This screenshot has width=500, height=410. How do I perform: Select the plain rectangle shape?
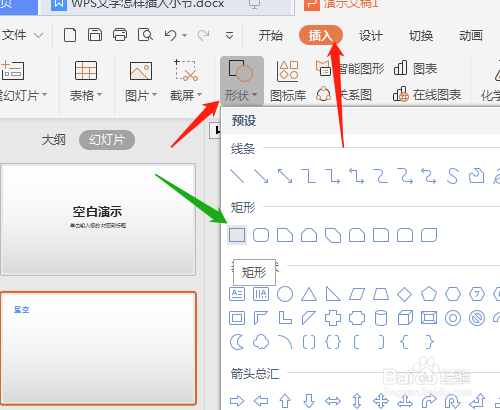coord(237,235)
